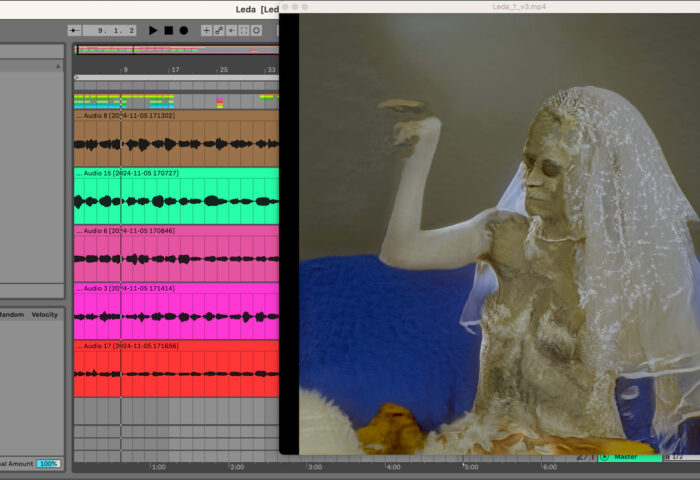Viewport: 700px width, 480px height.
Task: Select the red Audio 17 clip header
Action: click(176, 346)
